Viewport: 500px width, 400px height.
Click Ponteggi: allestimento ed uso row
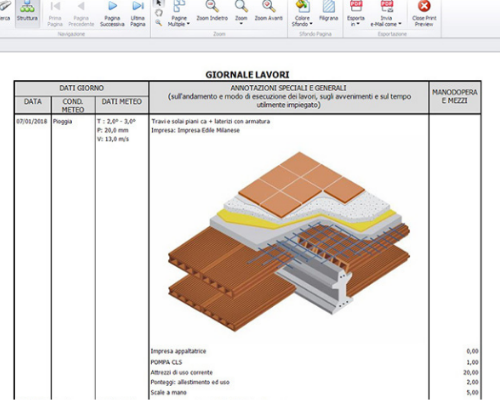click(190, 382)
